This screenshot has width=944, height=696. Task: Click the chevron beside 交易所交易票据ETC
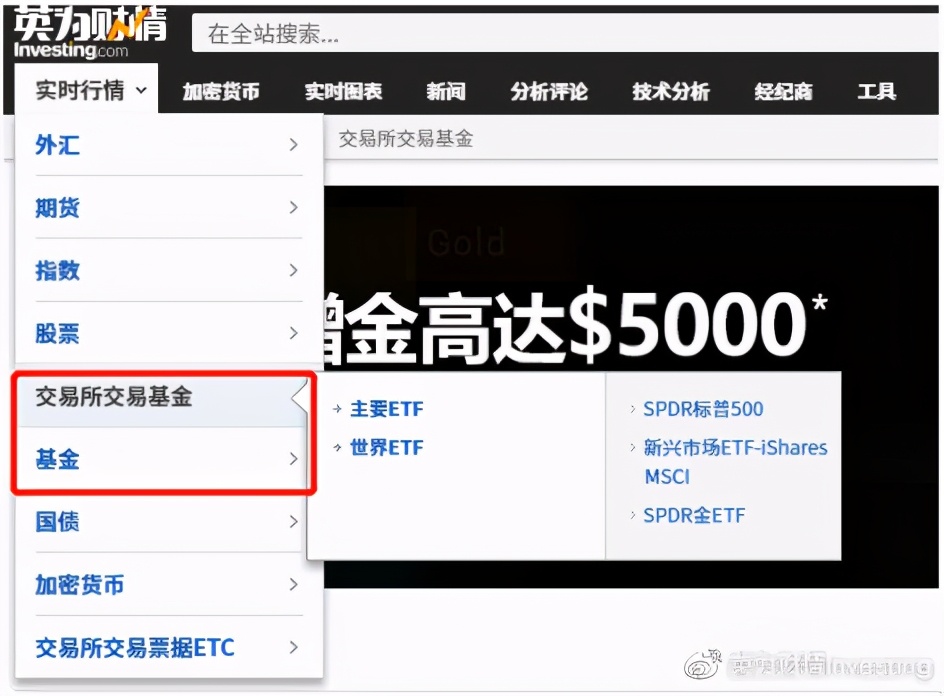[293, 648]
